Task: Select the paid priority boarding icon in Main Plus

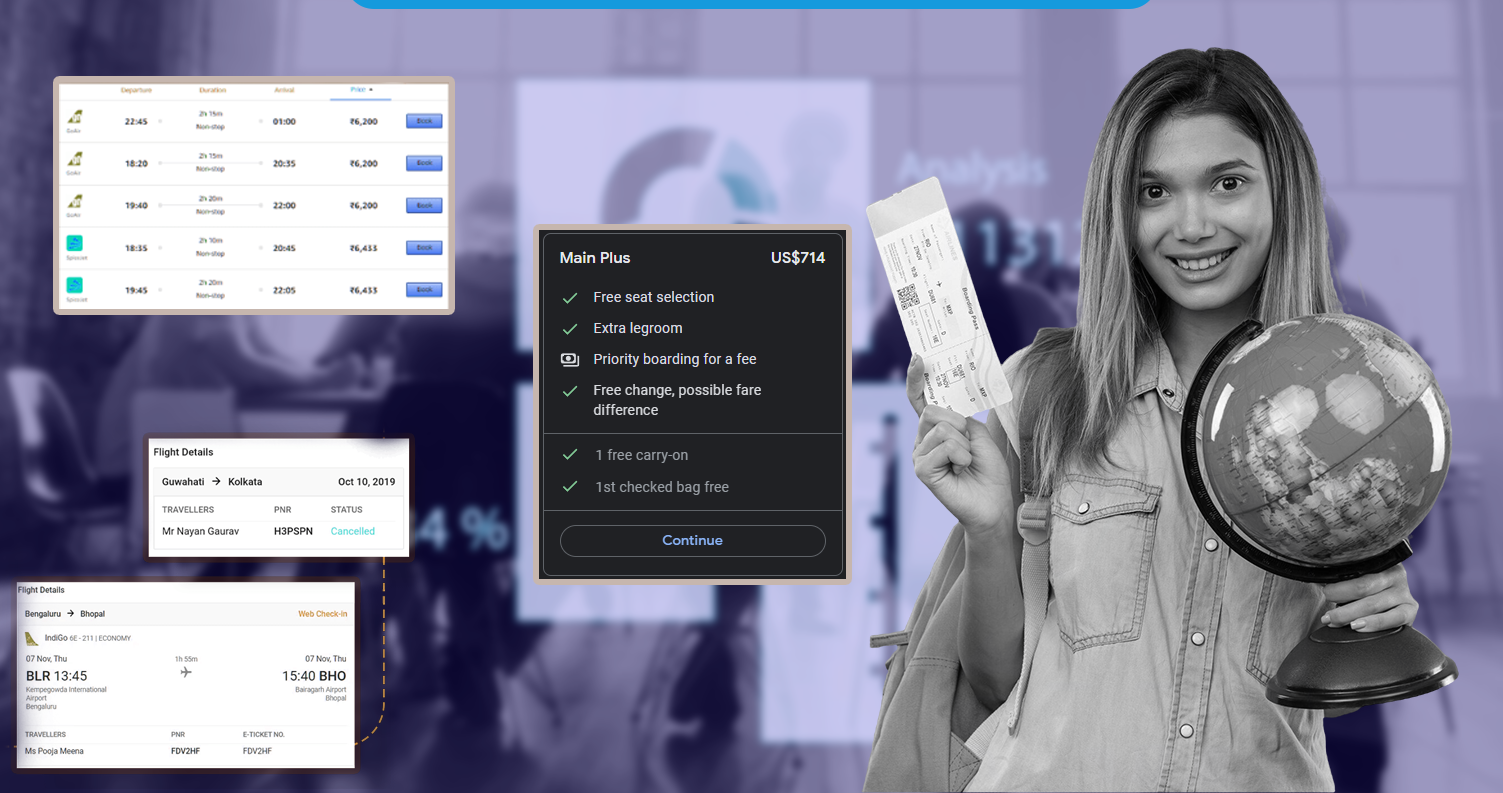Action: pos(570,358)
